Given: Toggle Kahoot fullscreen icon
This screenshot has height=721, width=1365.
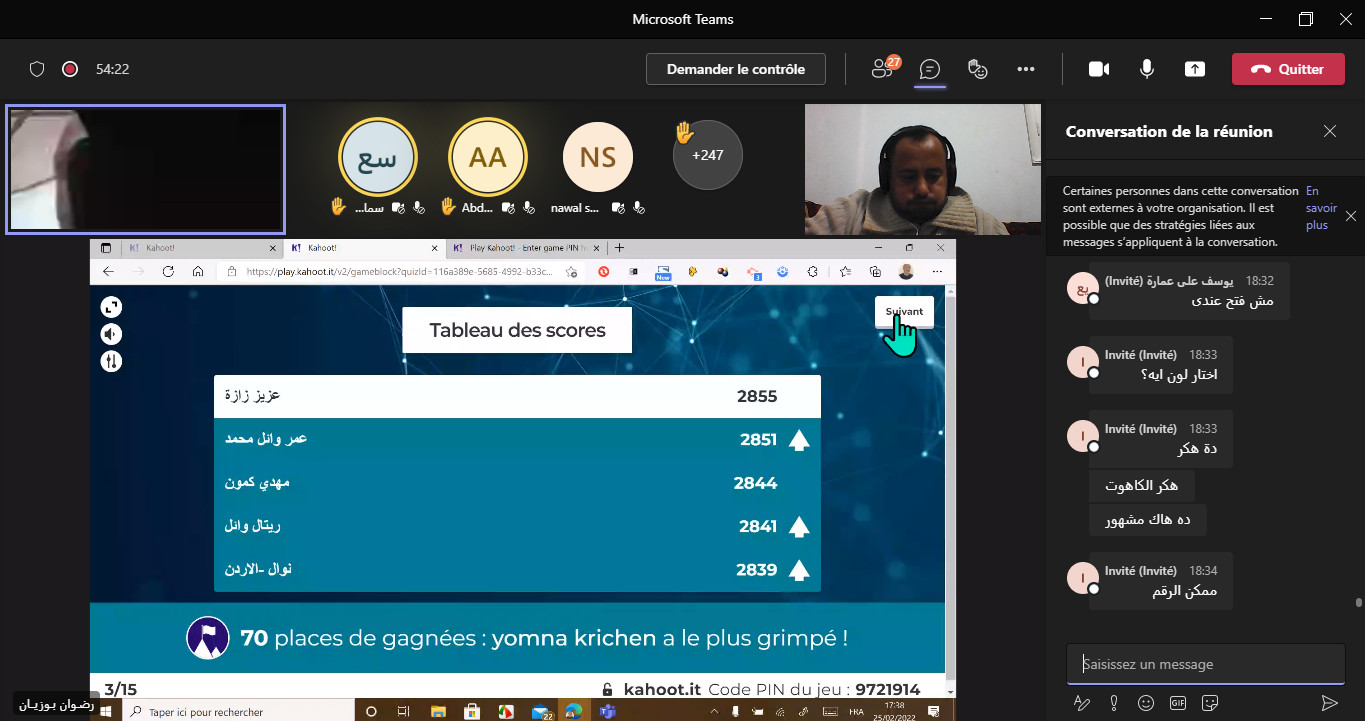Looking at the screenshot, I should (111, 307).
